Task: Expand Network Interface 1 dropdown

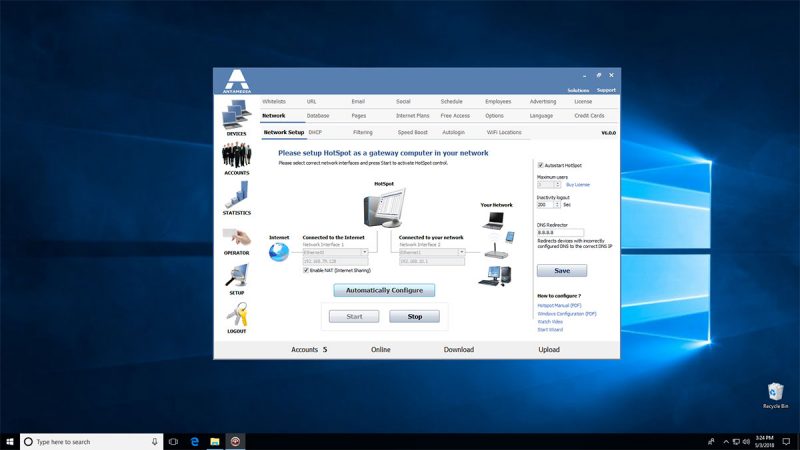Action: (366, 252)
